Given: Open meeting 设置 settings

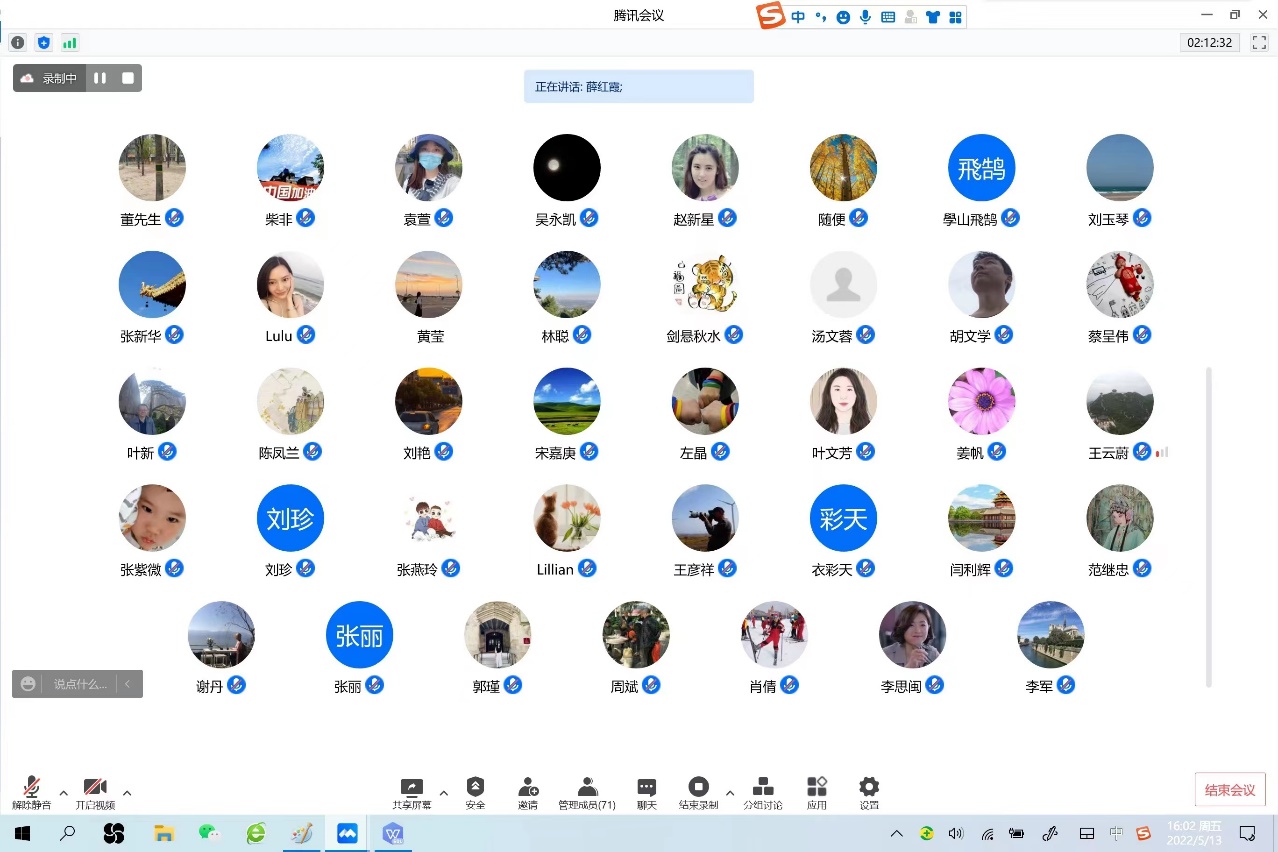Looking at the screenshot, I should [869, 793].
